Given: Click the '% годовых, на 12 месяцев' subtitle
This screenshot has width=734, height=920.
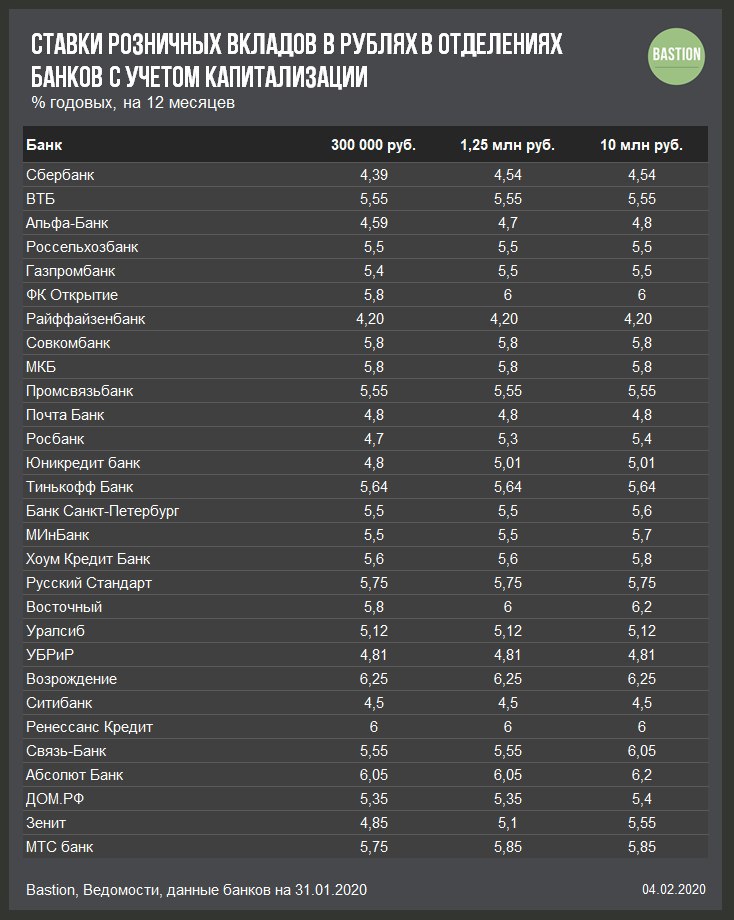Looking at the screenshot, I should click(133, 103).
